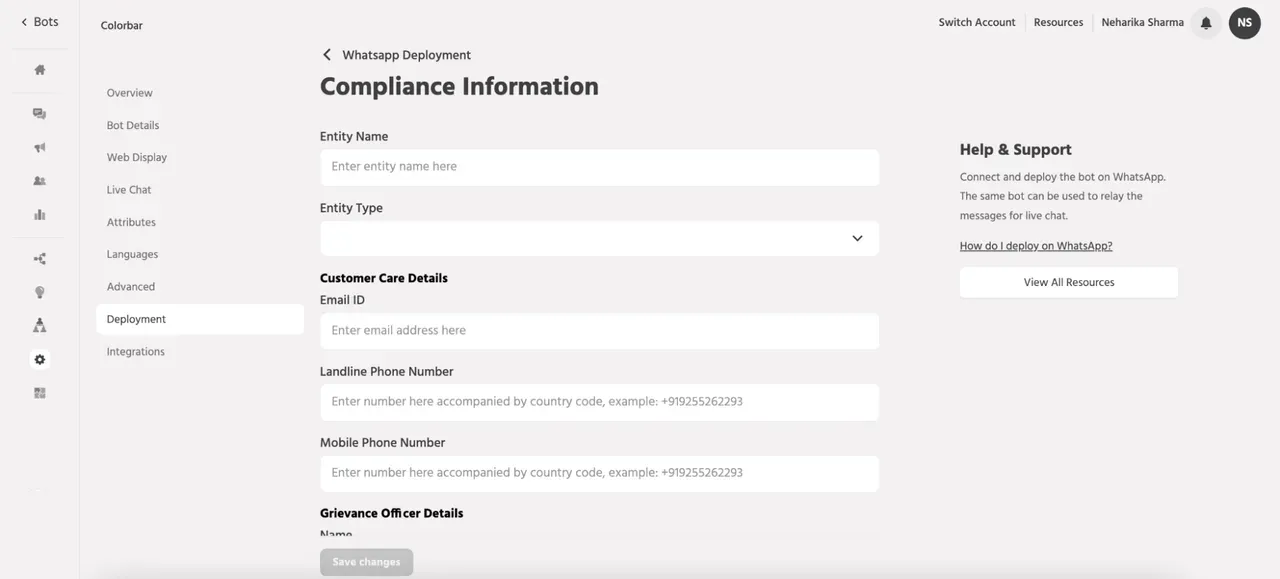Click the Grievance Officer Details section label
The image size is (1280, 579).
[x=392, y=513]
